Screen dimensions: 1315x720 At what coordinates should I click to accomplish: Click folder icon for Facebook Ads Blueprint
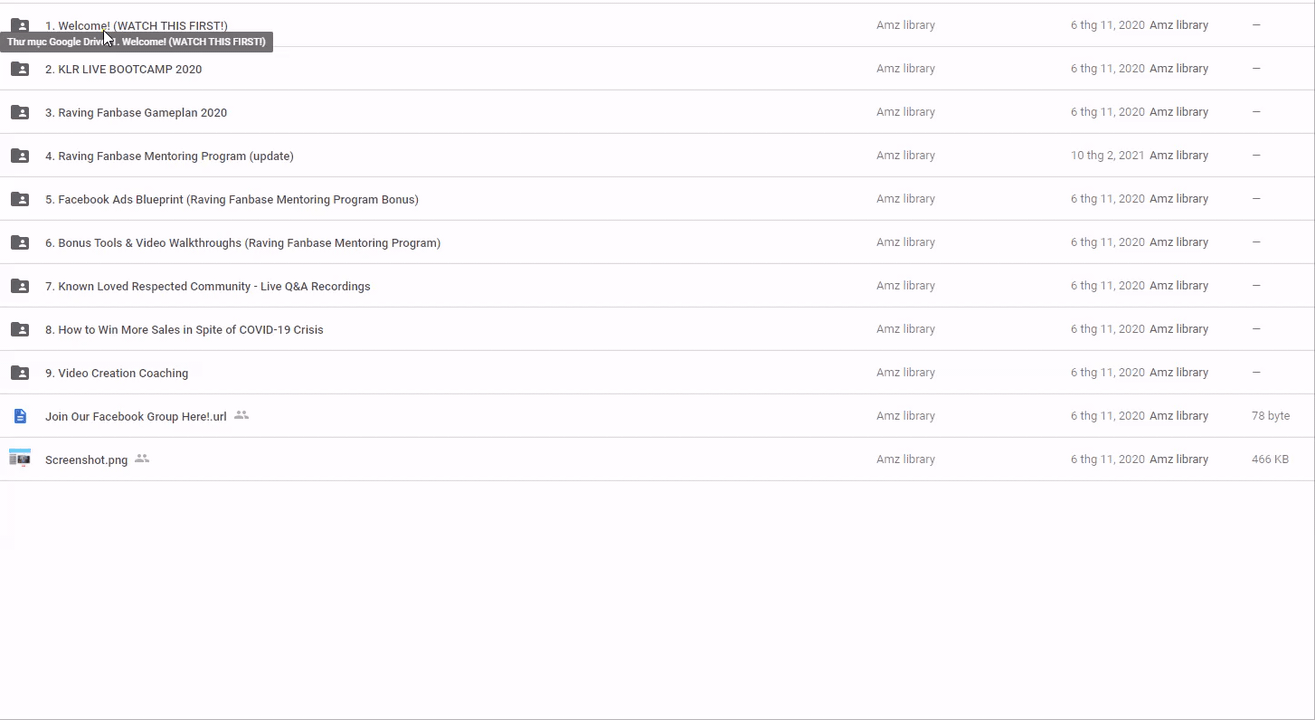20,199
